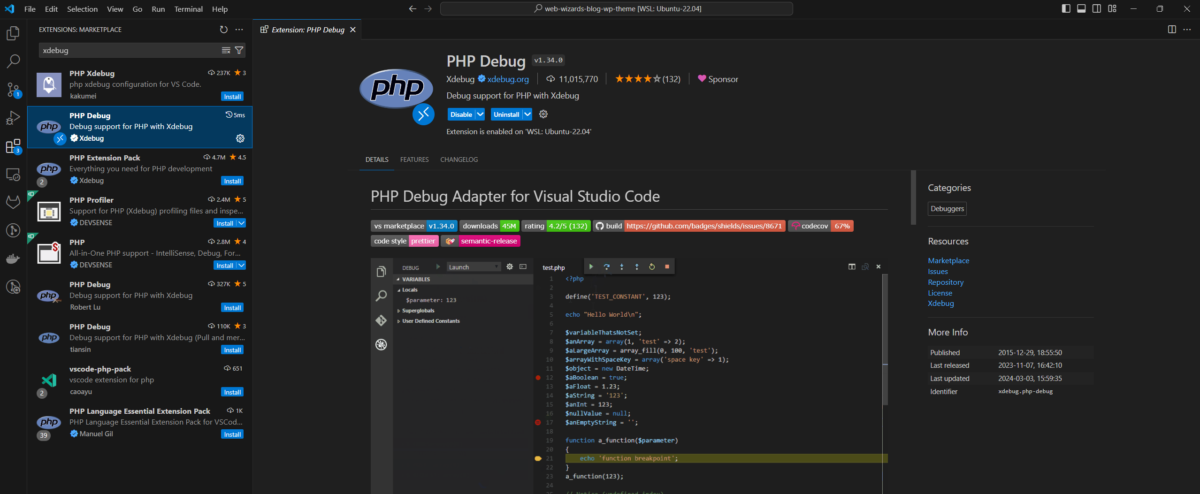Open the License resource link
Viewport: 1200px width, 494px height.
[x=941, y=292]
